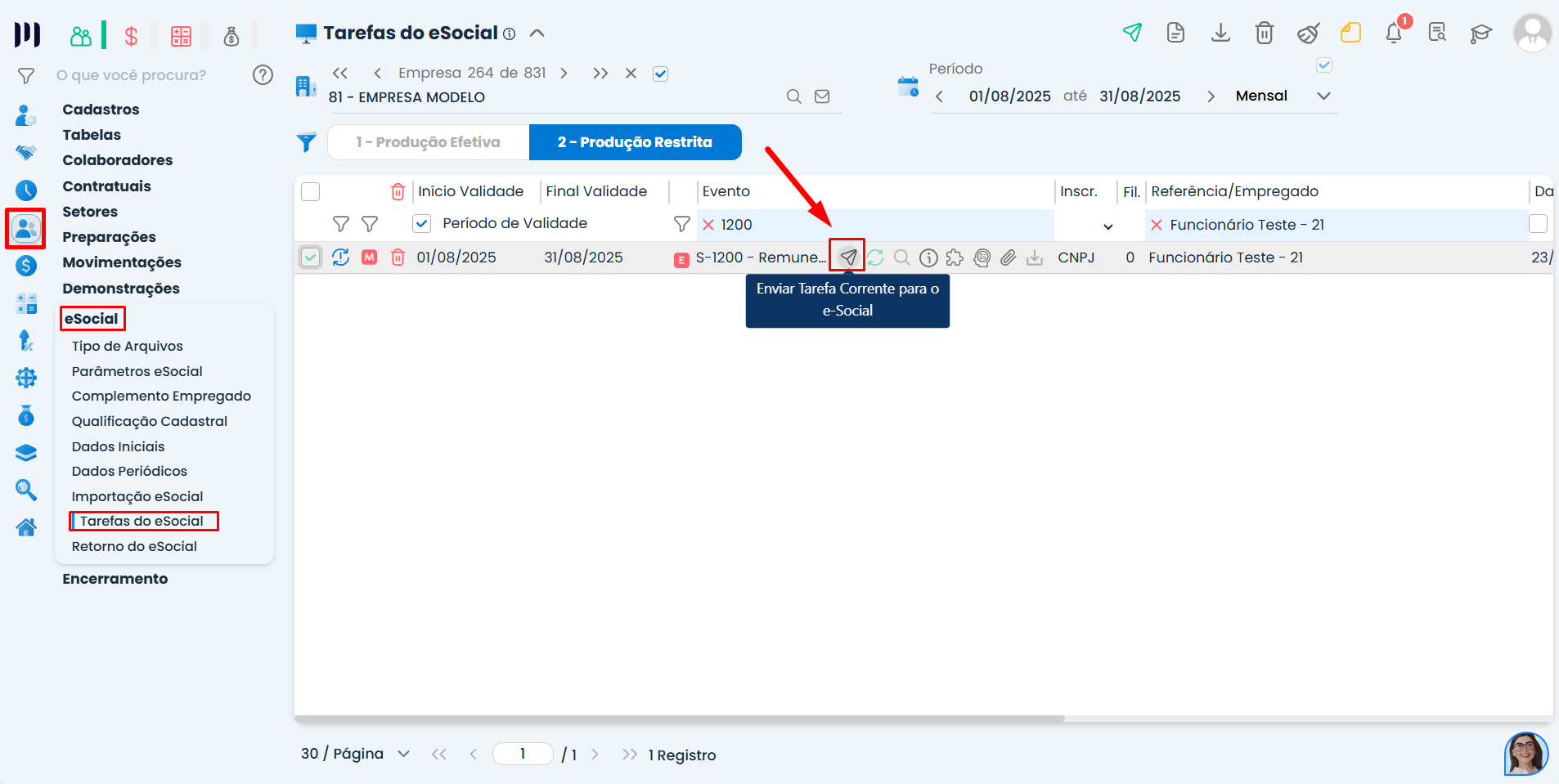1559x784 pixels.
Task: Open the graduation cap training icon
Action: coord(1480,34)
